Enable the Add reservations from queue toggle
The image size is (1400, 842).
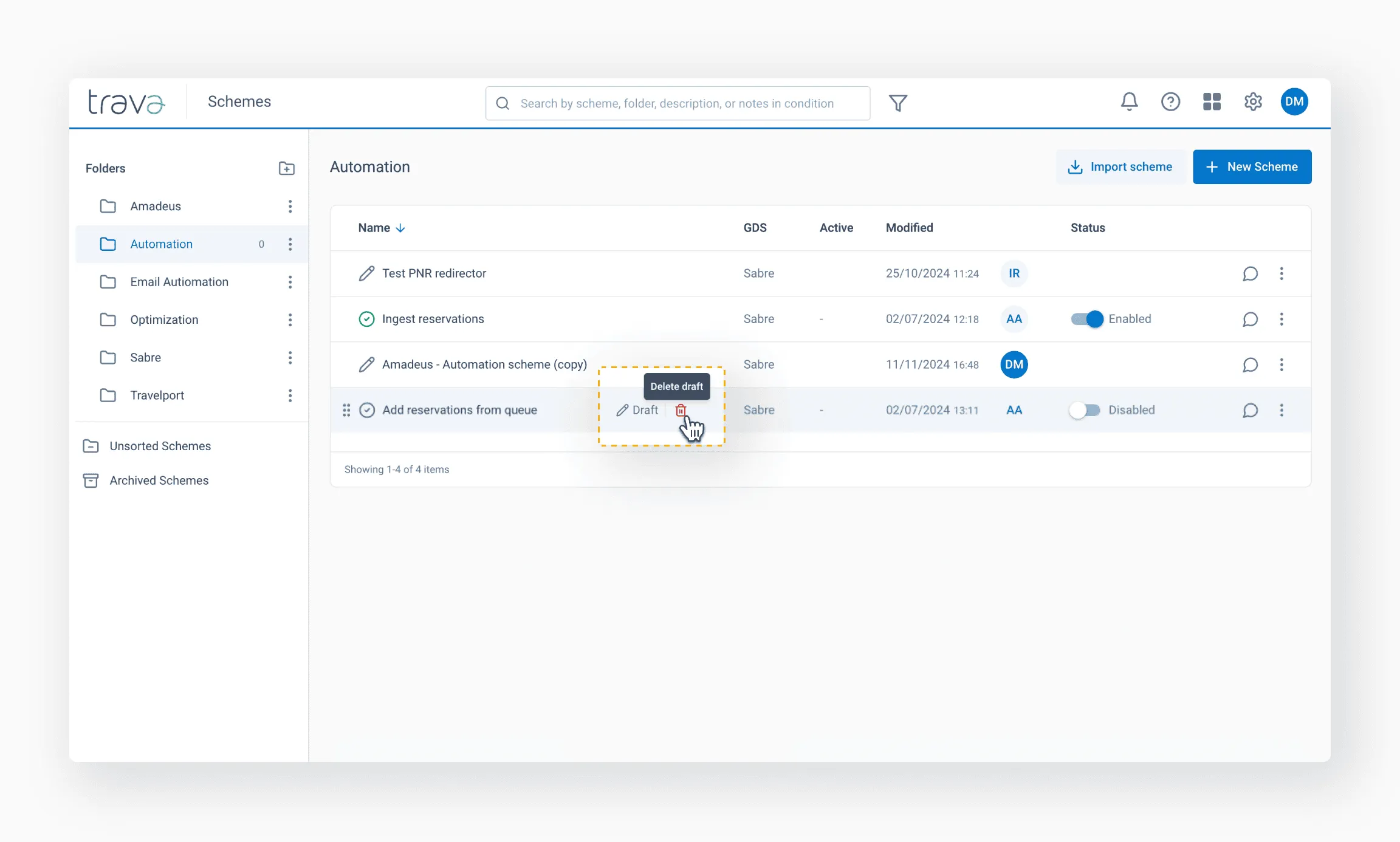[x=1085, y=410]
